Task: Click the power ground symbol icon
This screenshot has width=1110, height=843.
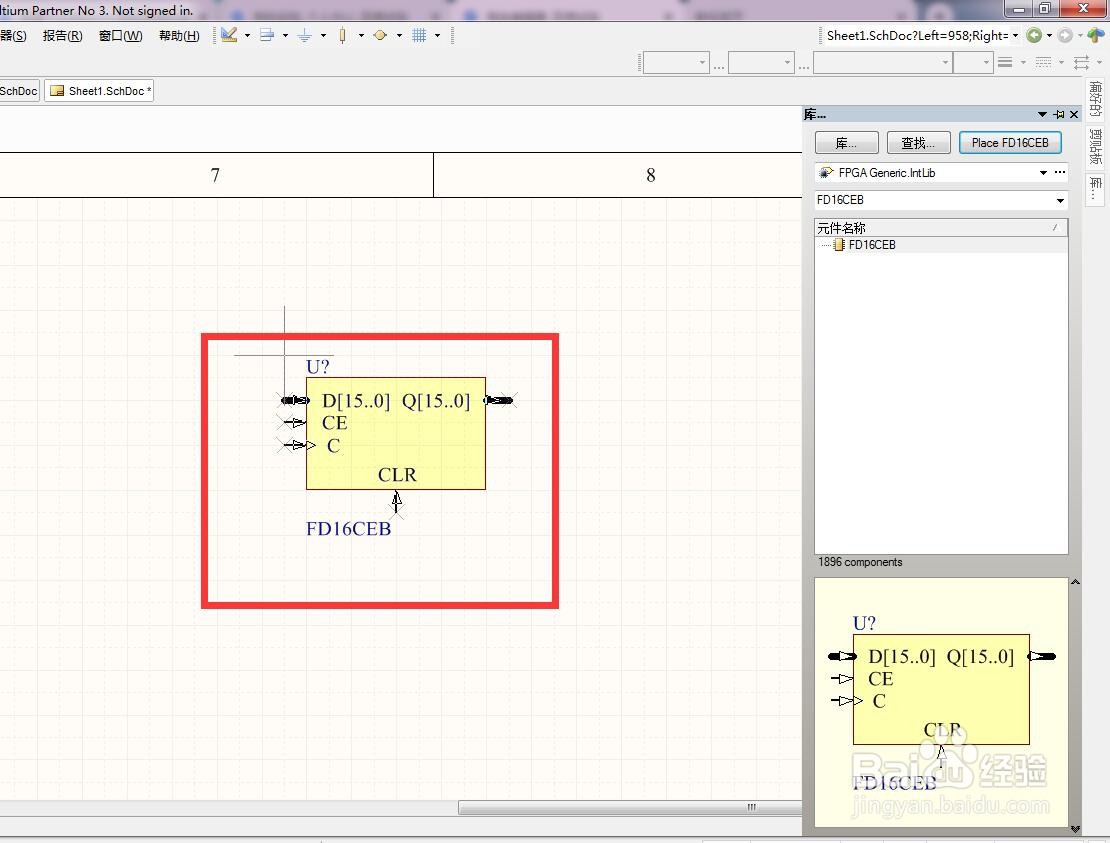Action: coord(304,35)
